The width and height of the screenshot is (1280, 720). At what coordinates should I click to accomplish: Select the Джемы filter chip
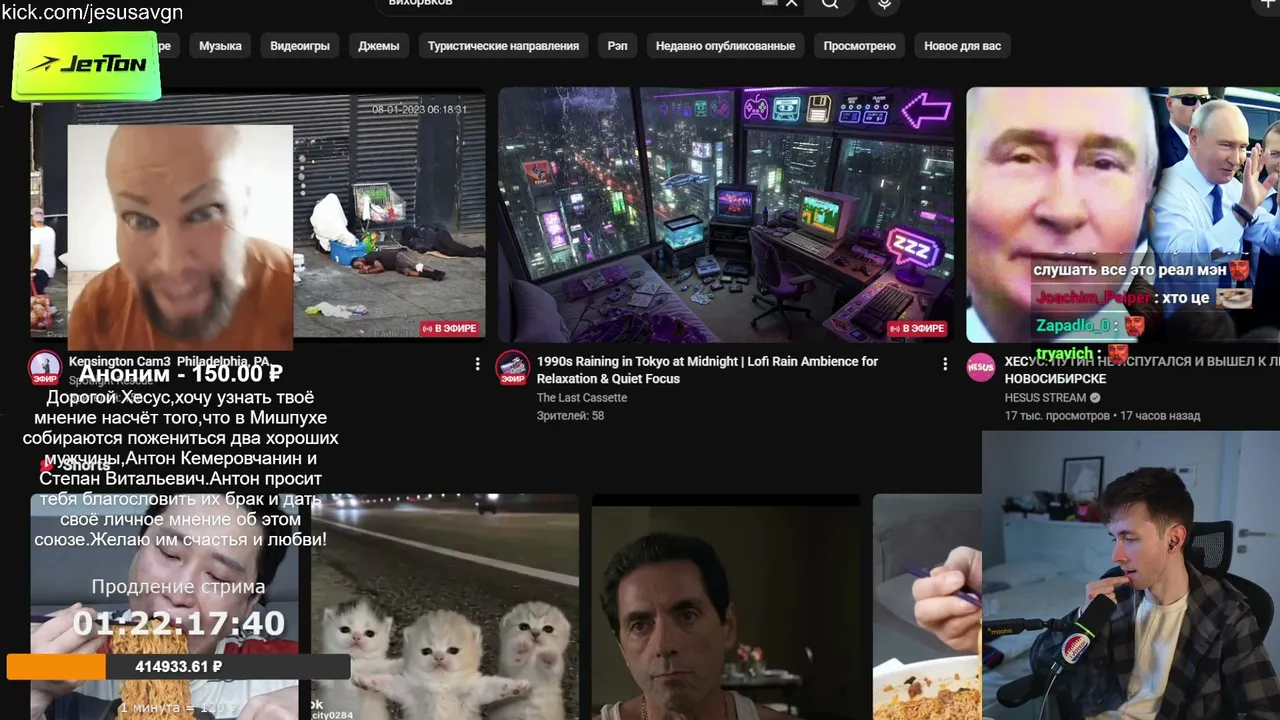(x=379, y=46)
